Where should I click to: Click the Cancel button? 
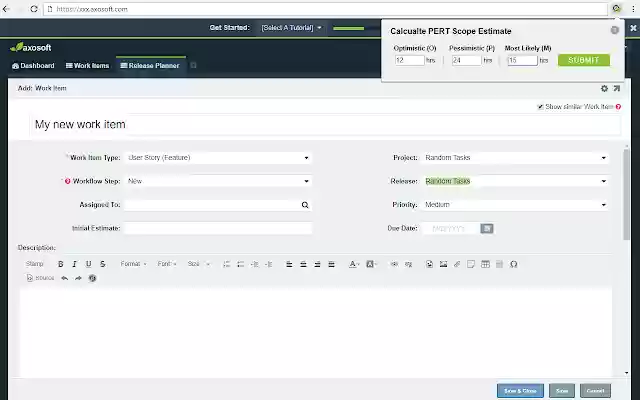[595, 391]
